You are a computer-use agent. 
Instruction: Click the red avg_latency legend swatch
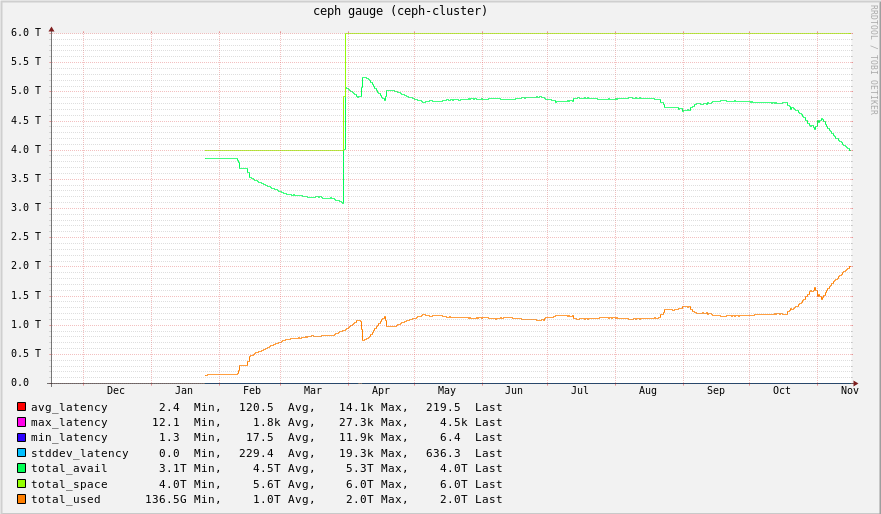coord(21,407)
